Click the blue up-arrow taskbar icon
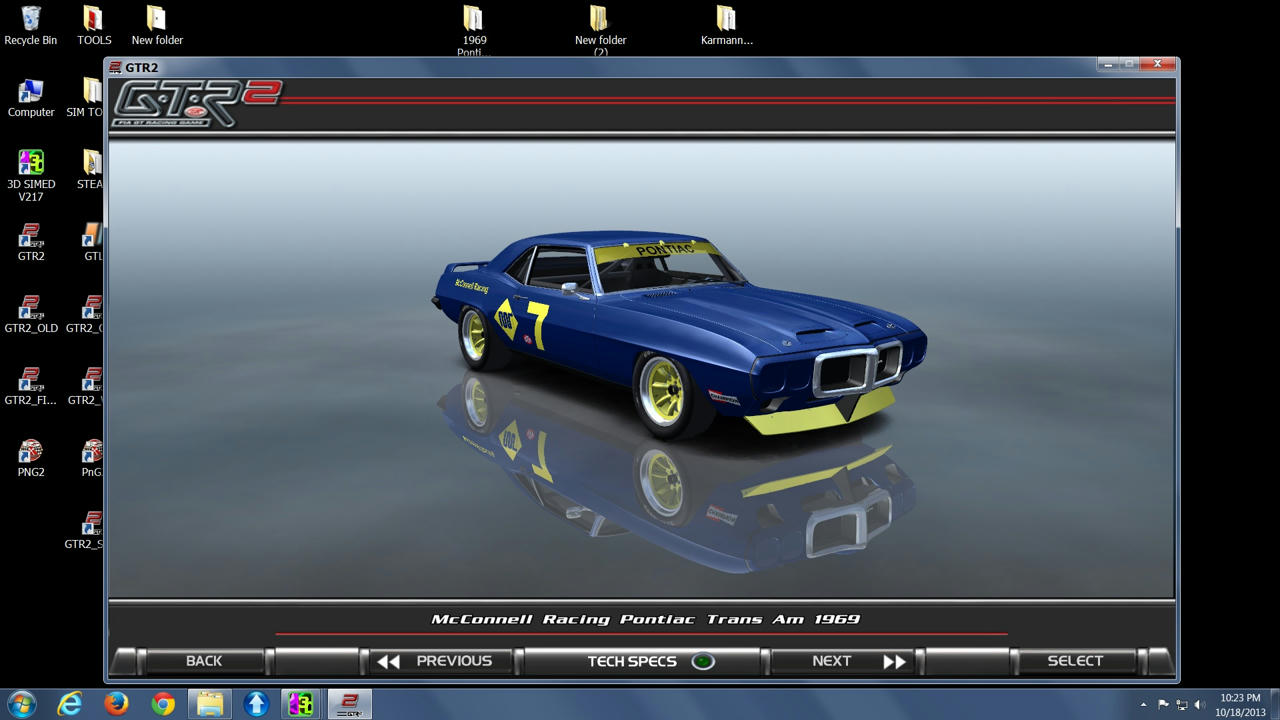 click(x=256, y=704)
